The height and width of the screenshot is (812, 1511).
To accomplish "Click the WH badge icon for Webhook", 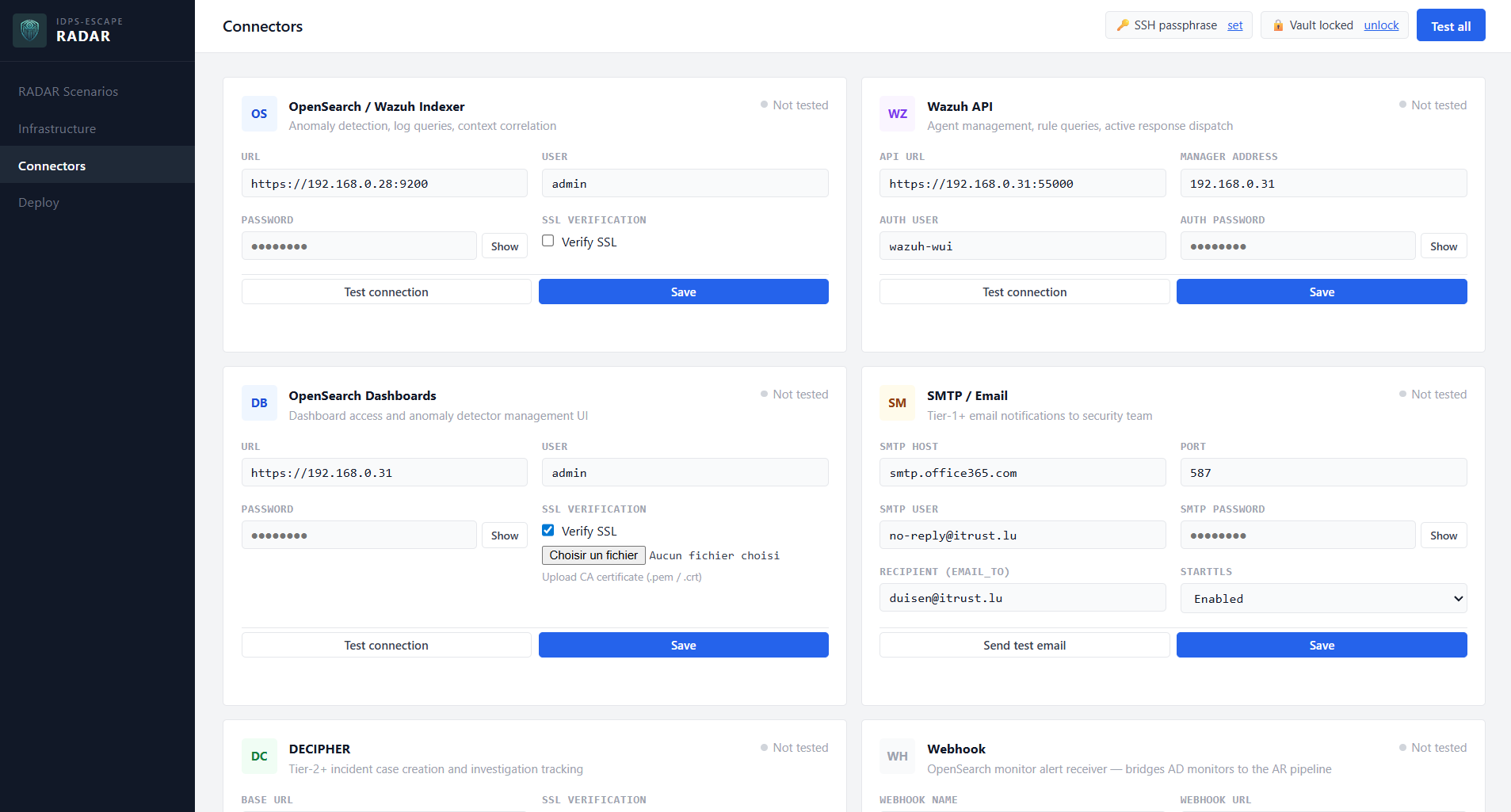I will [898, 756].
